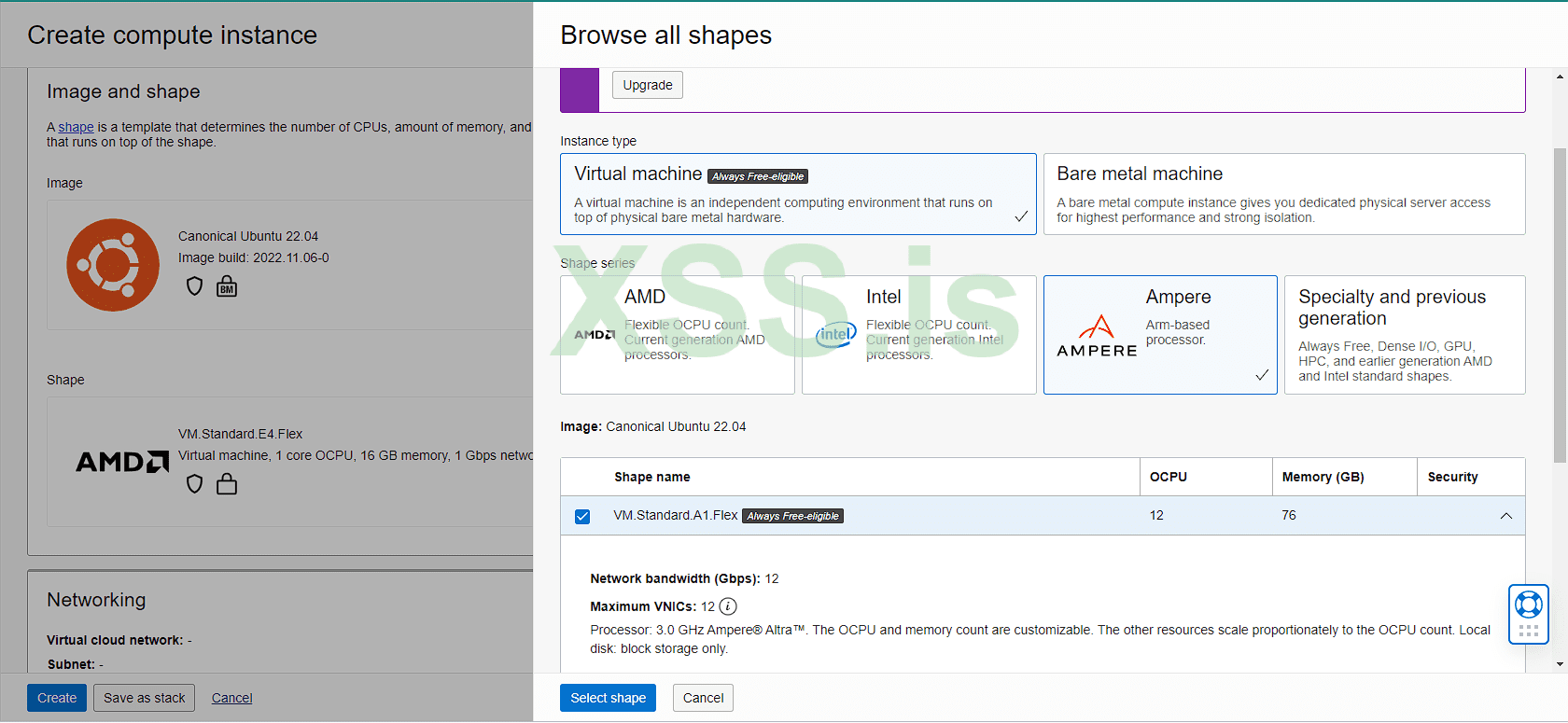
Task: Click the BM lock icon under Ubuntu image
Action: (x=227, y=286)
